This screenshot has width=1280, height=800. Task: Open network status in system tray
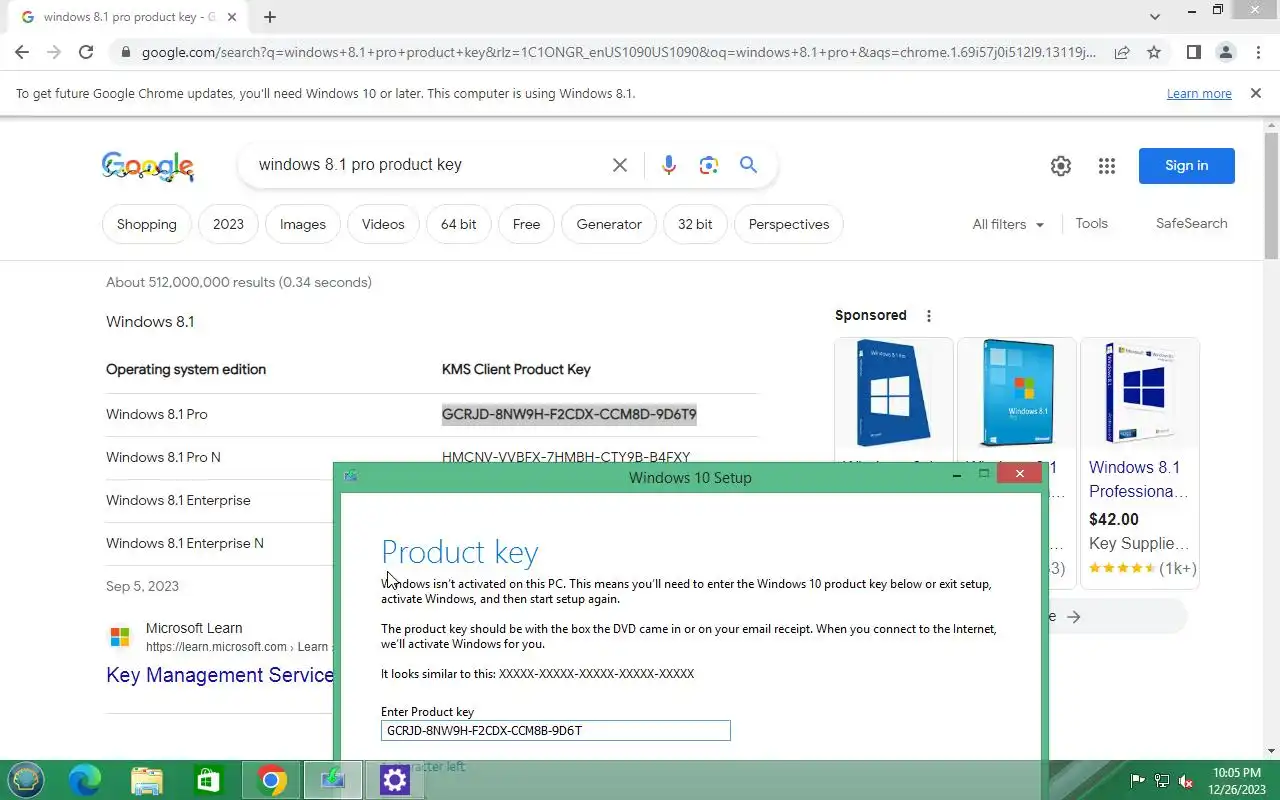[x=1161, y=781]
